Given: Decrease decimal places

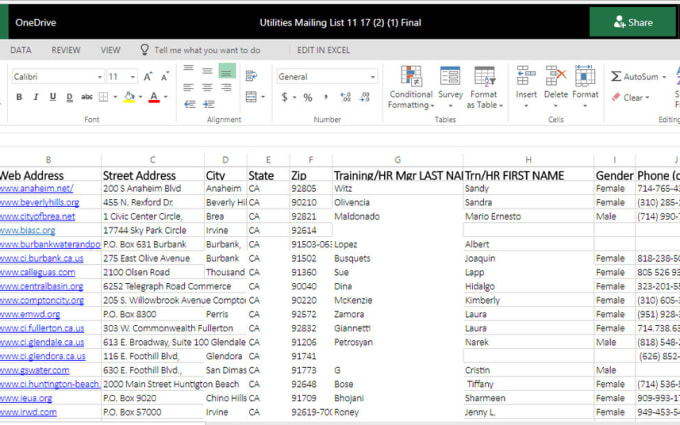Looking at the screenshot, I should (365, 97).
